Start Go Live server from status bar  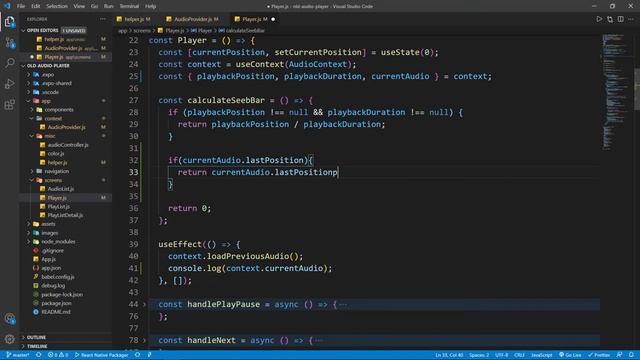click(x=570, y=355)
